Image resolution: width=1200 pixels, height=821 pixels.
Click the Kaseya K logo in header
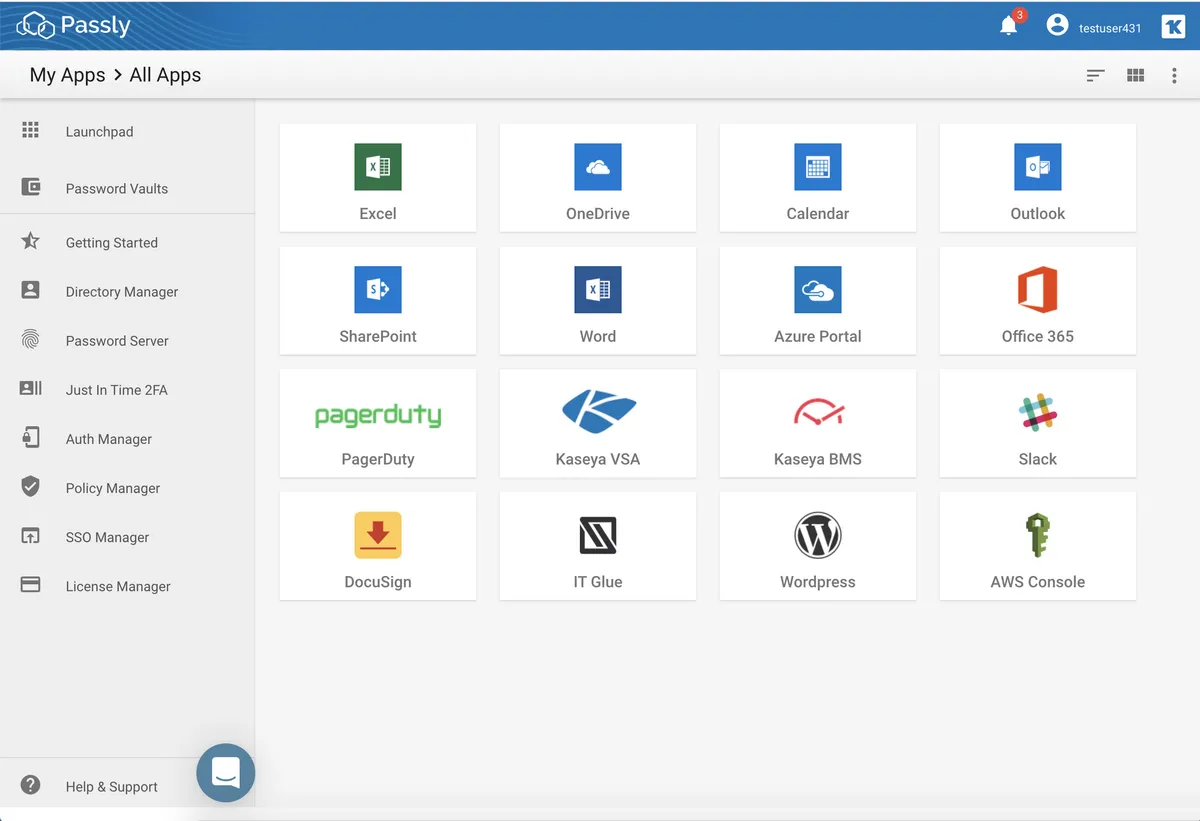[1173, 27]
